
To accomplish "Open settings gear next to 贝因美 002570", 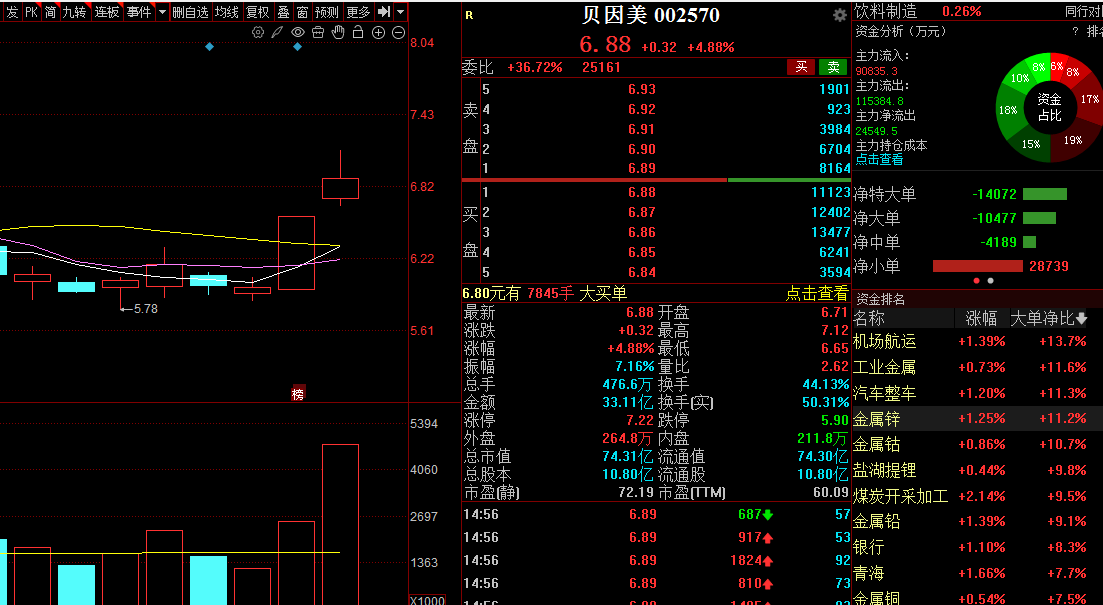I will (x=839, y=15).
